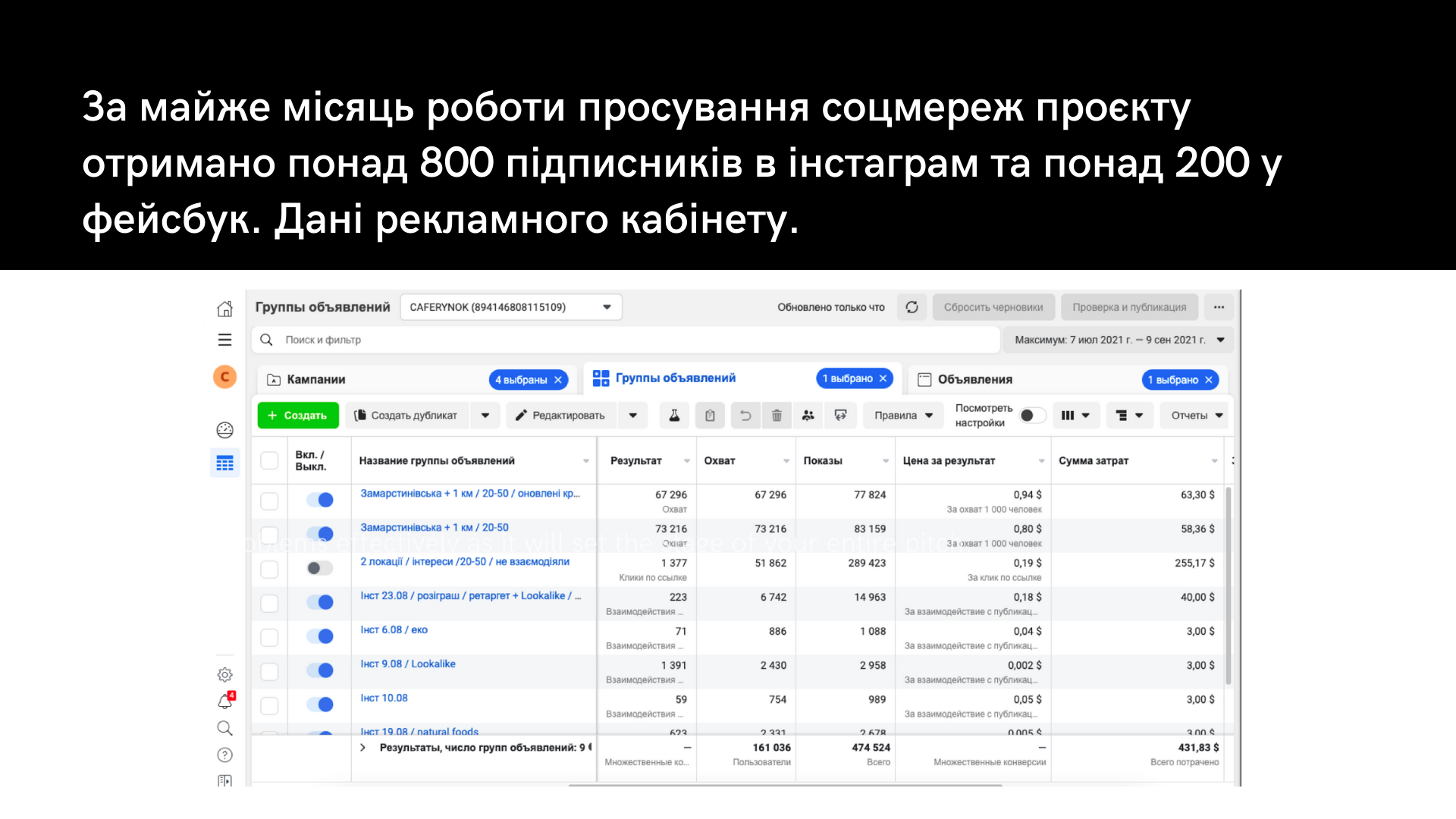Expand the 'Создать дубликат' arrow dropdown

[x=485, y=415]
